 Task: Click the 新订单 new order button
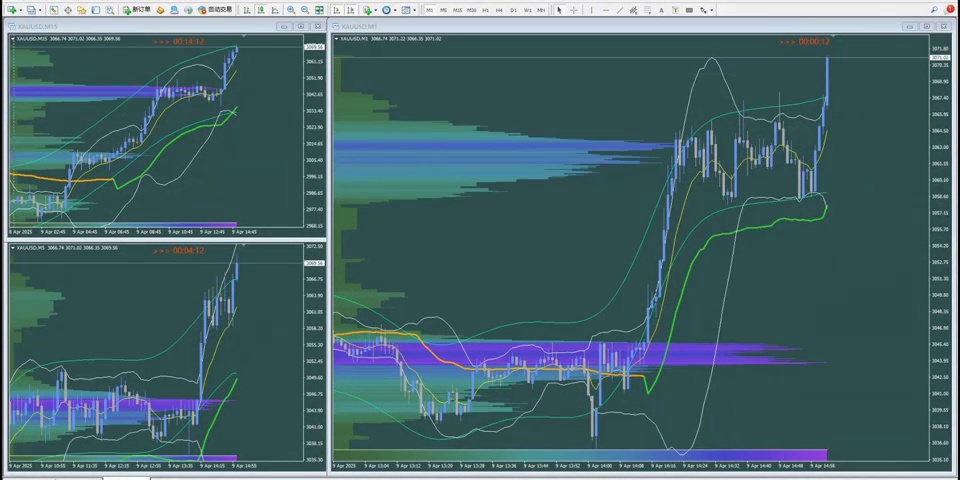(x=137, y=10)
